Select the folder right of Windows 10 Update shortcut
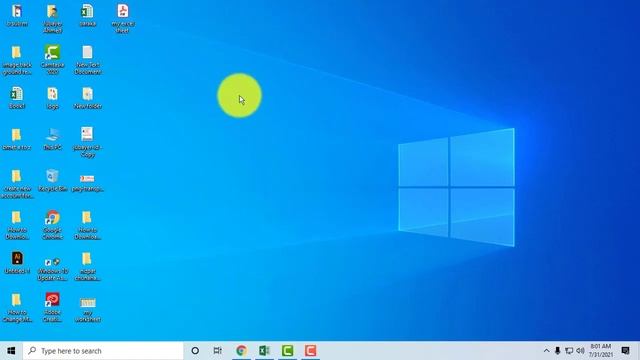 pos(87,266)
